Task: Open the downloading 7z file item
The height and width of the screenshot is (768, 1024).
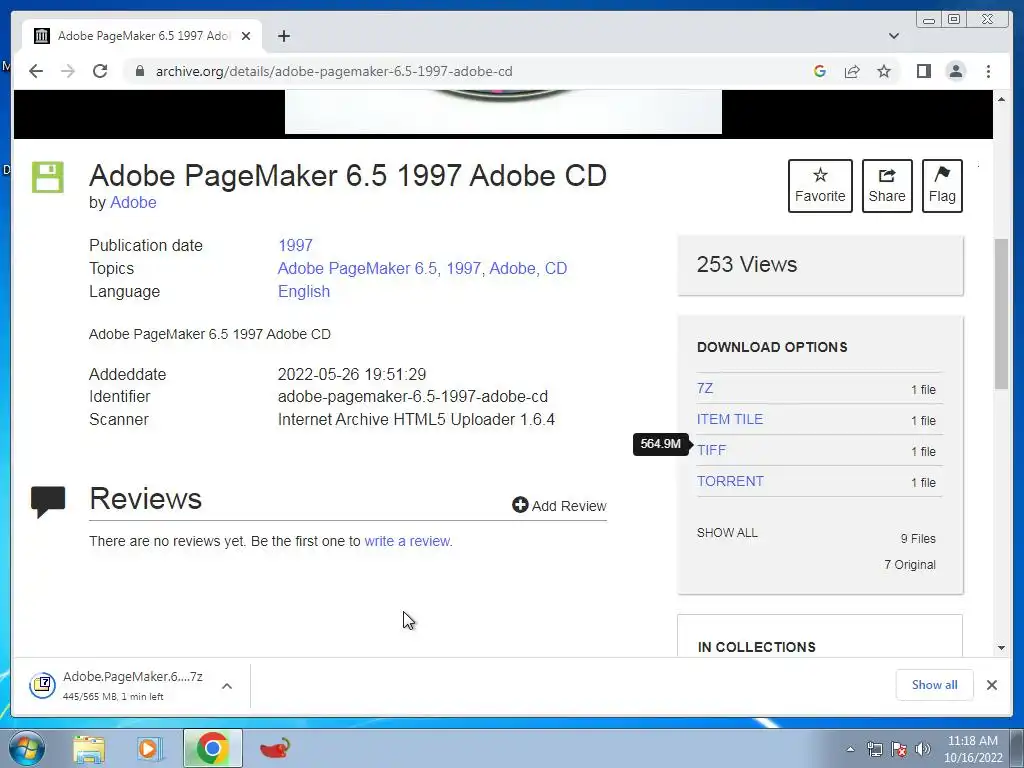Action: coord(118,686)
